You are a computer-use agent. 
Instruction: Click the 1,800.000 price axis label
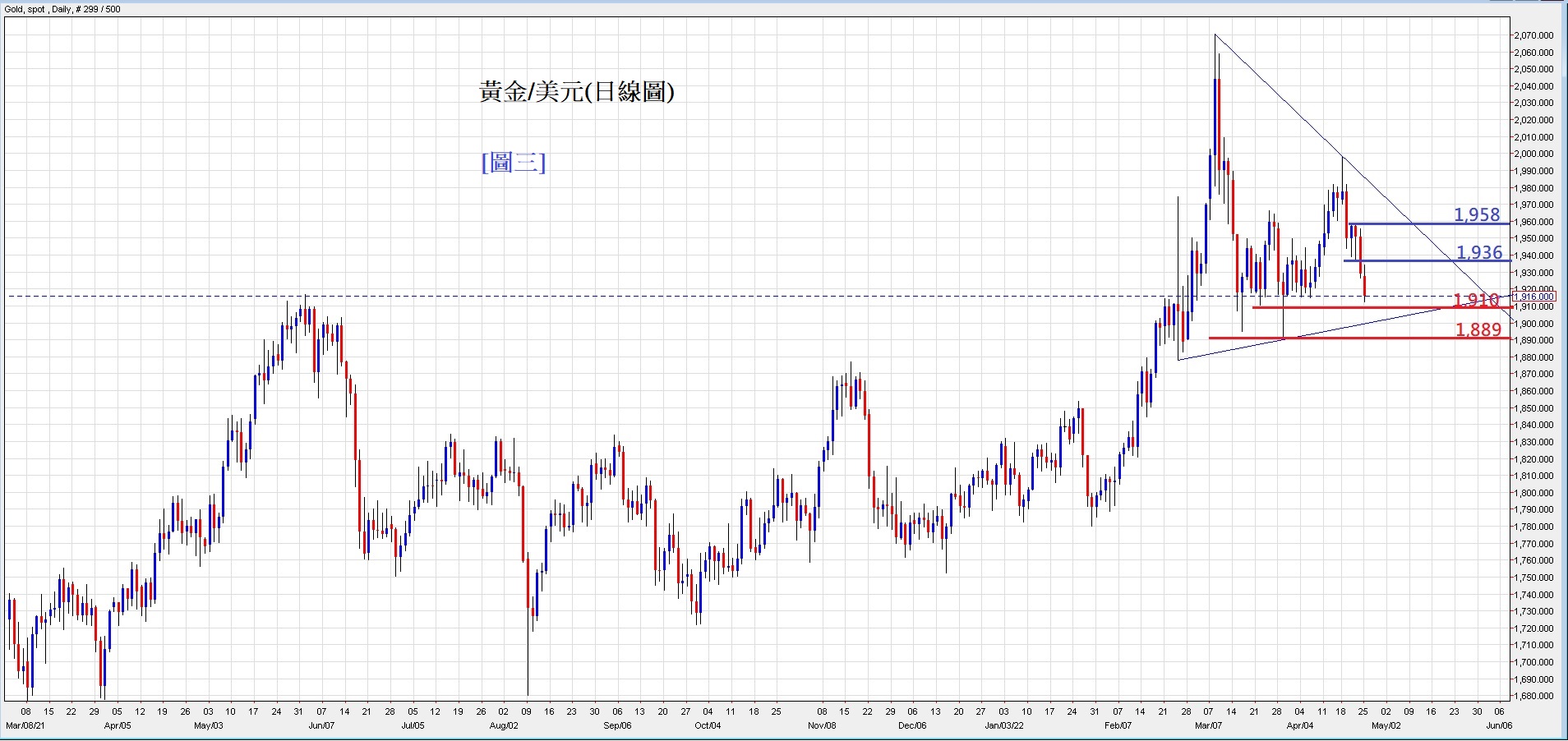coord(1533,493)
